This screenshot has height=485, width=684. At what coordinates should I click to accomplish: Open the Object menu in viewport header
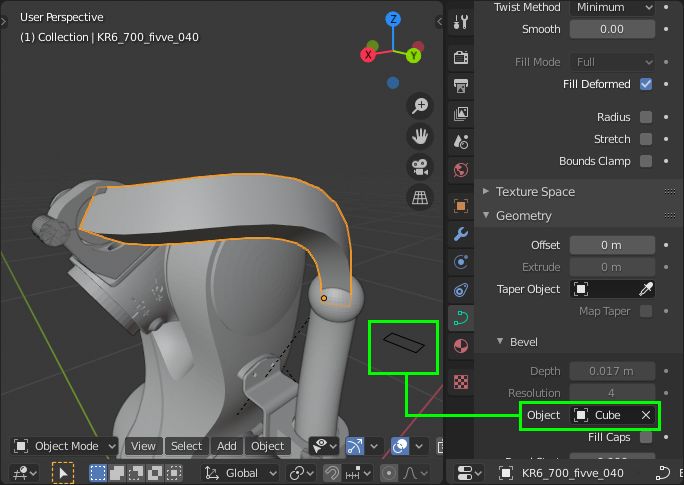point(267,446)
